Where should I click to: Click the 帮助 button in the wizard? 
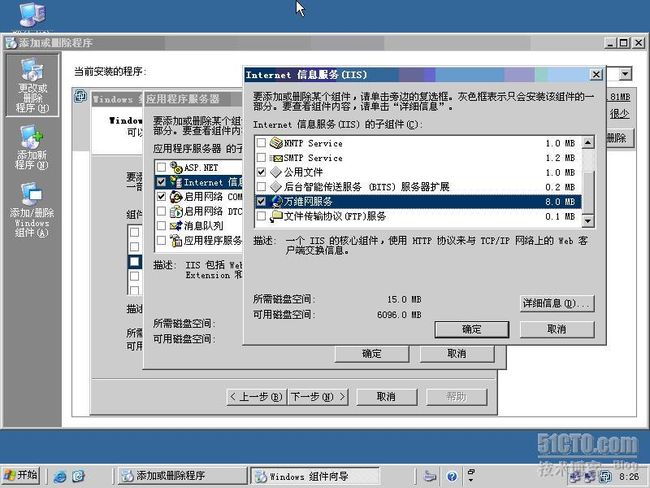[456, 397]
